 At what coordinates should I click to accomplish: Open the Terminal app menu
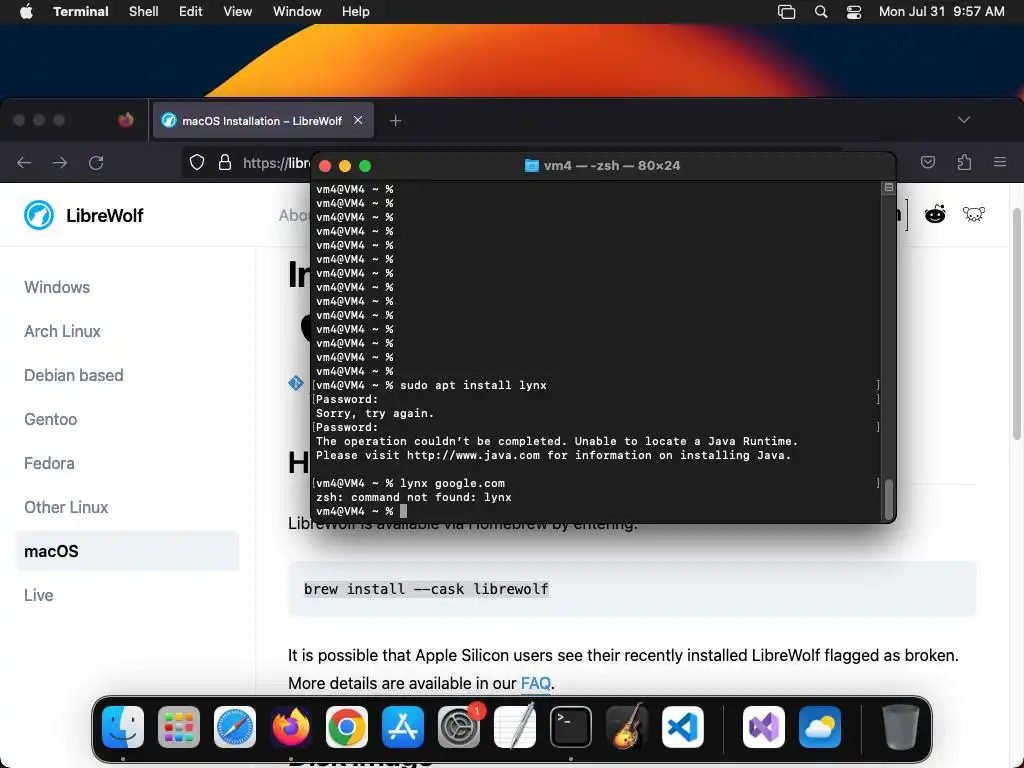point(81,12)
